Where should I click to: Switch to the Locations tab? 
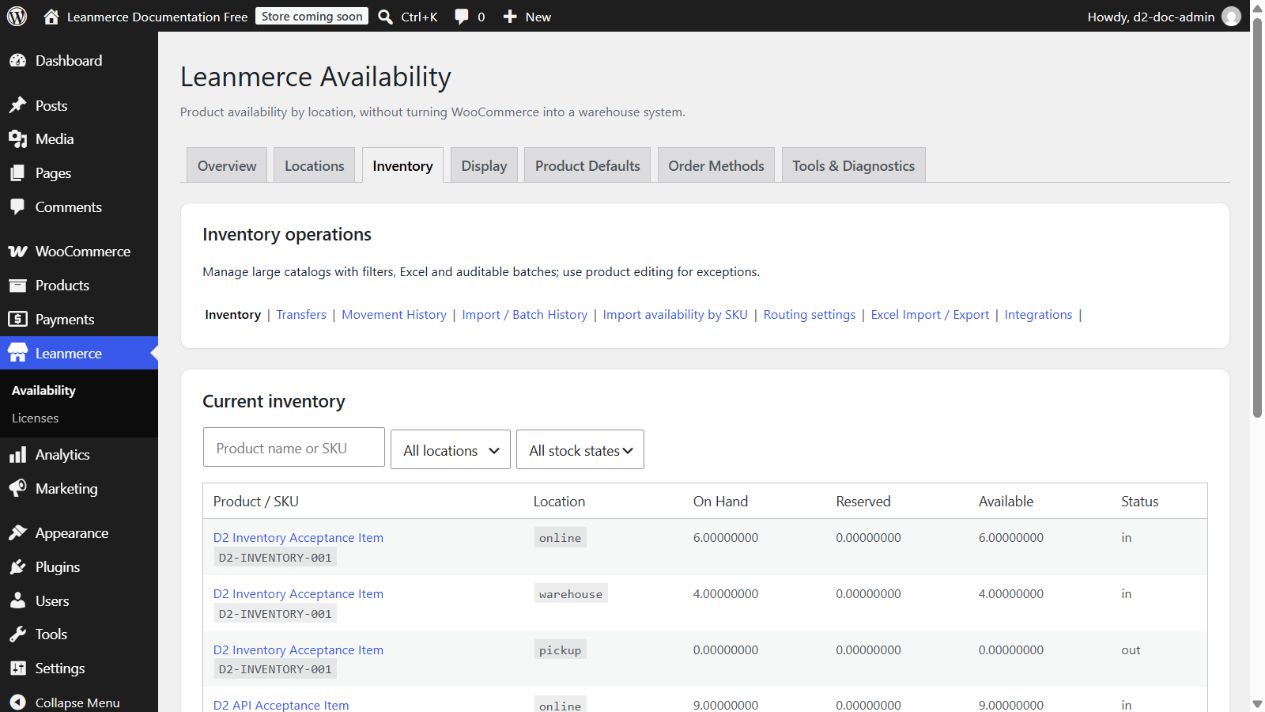click(314, 166)
